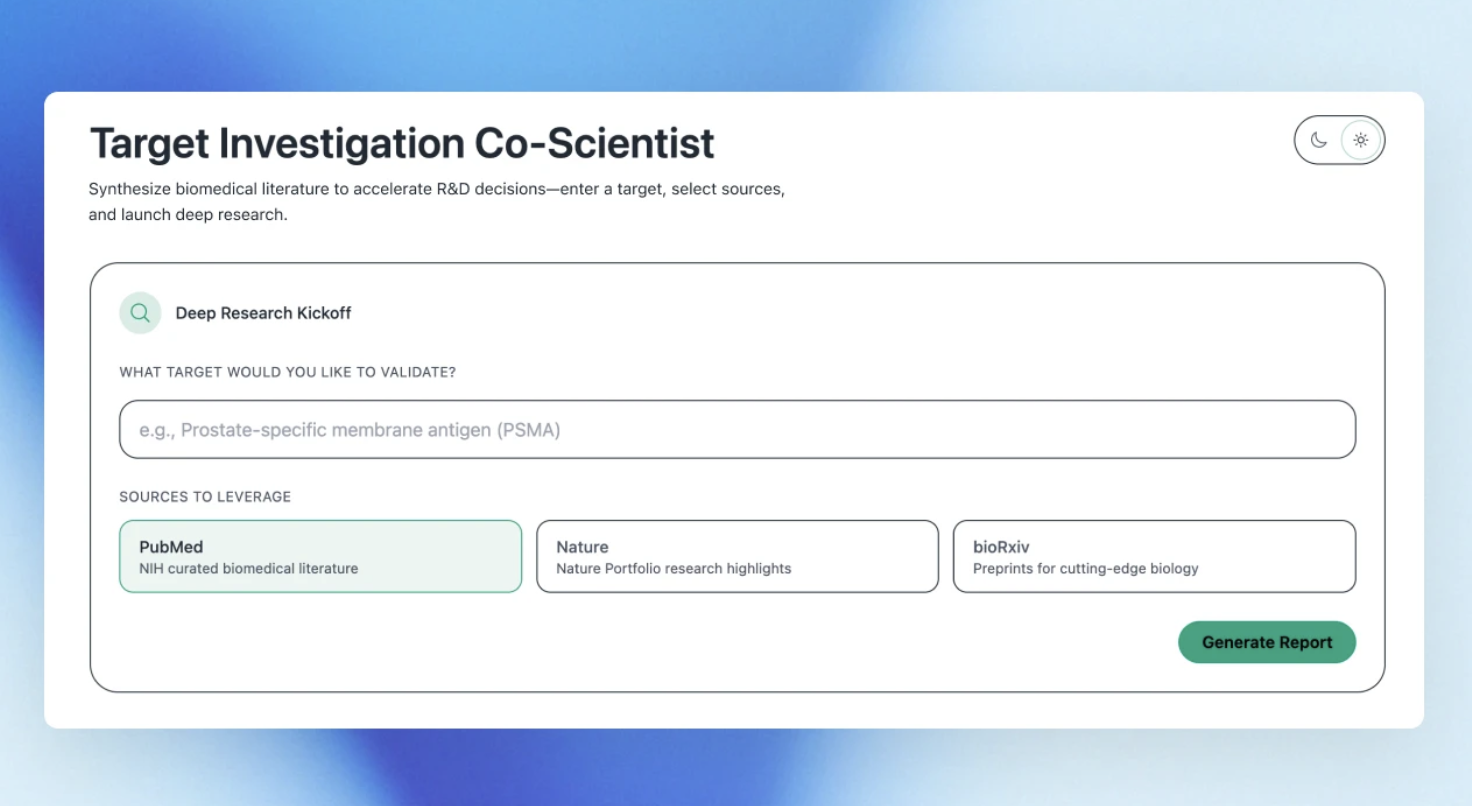This screenshot has width=1472, height=806.
Task: Click "Preprints for cutting-edge biology" description
Action: (1085, 569)
